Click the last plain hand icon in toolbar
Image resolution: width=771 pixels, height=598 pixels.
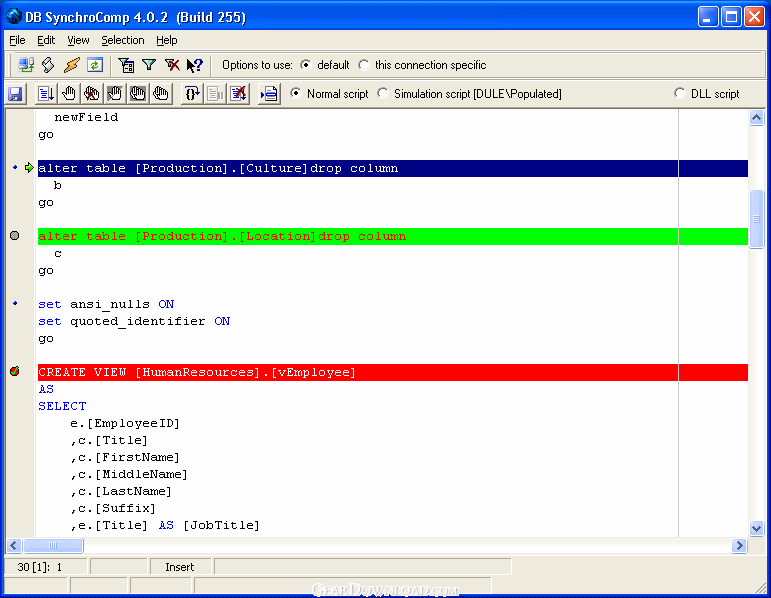pos(161,93)
